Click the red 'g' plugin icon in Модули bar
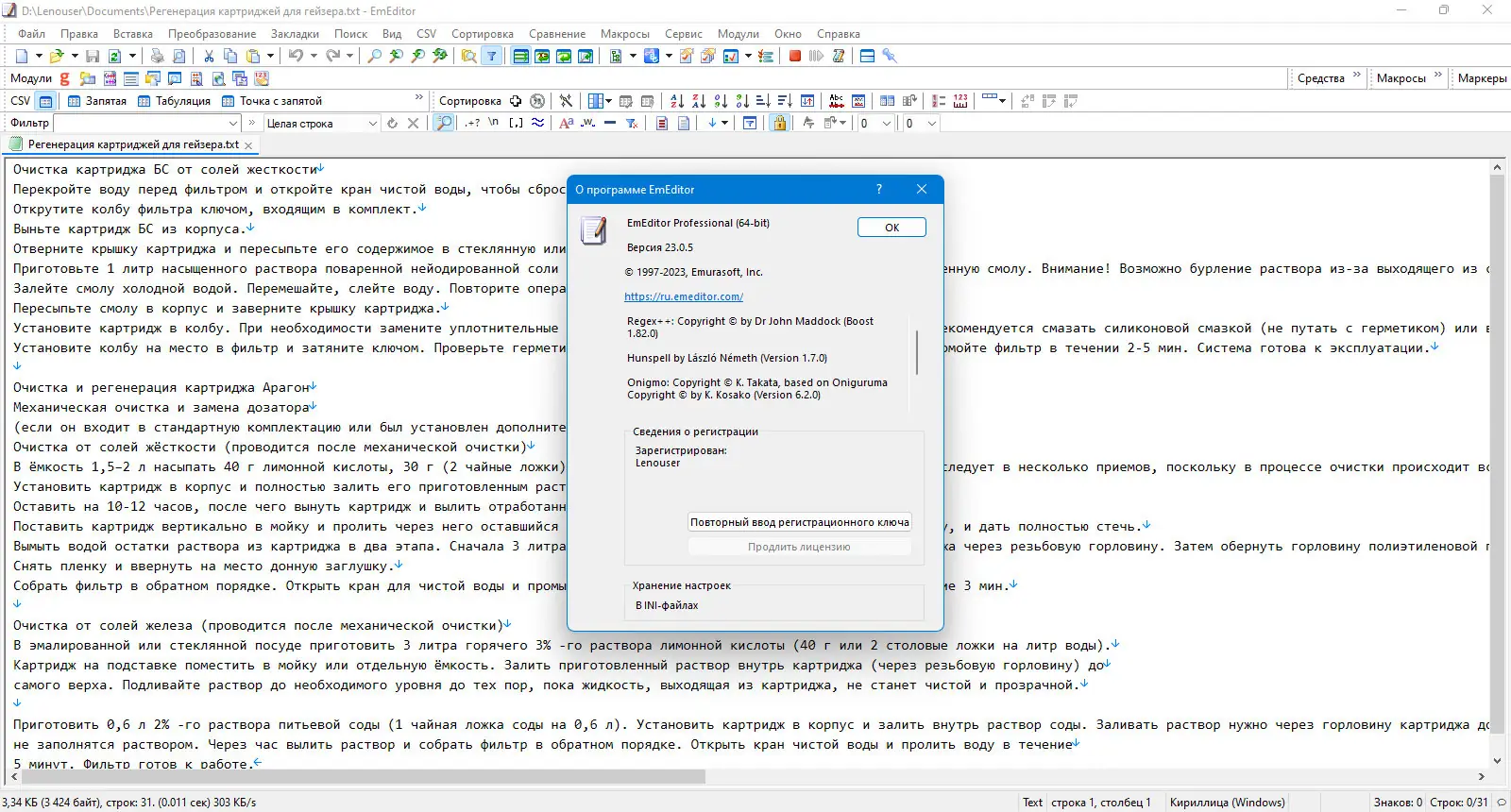 [65, 78]
